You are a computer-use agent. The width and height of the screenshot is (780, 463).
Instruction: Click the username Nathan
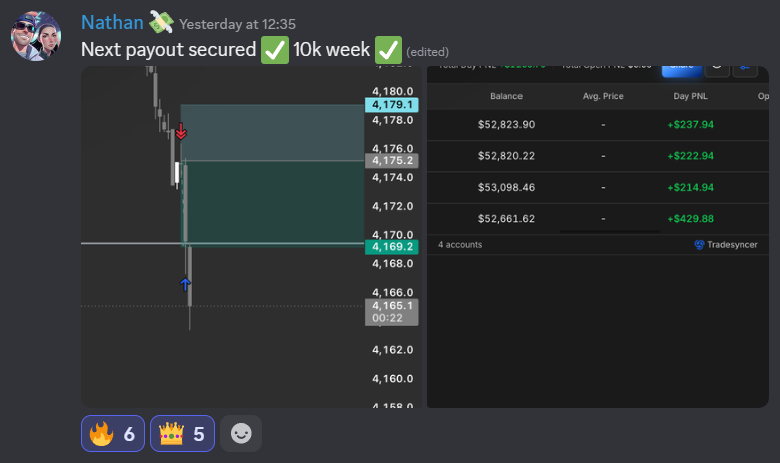click(x=112, y=23)
